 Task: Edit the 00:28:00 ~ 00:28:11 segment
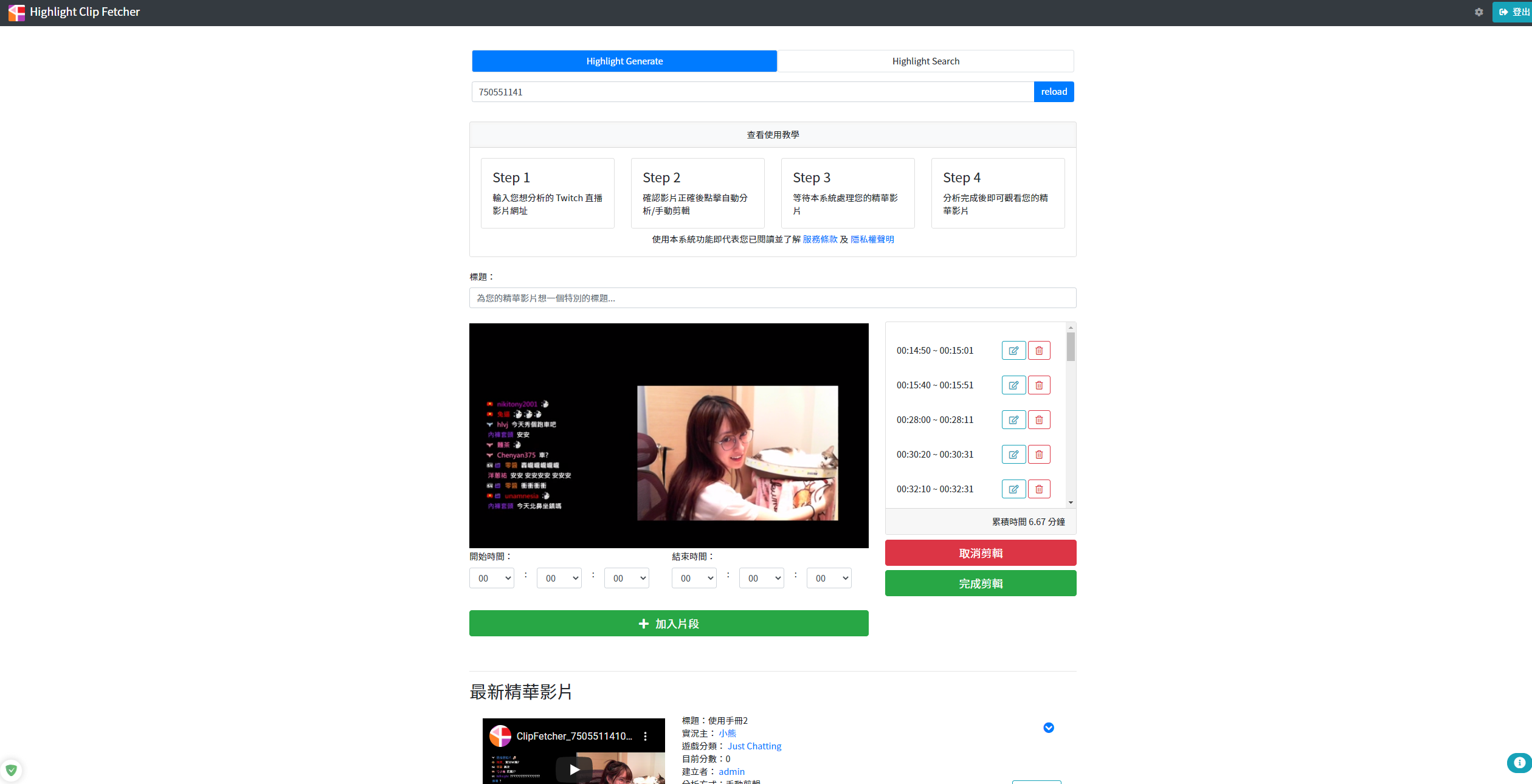point(1013,420)
